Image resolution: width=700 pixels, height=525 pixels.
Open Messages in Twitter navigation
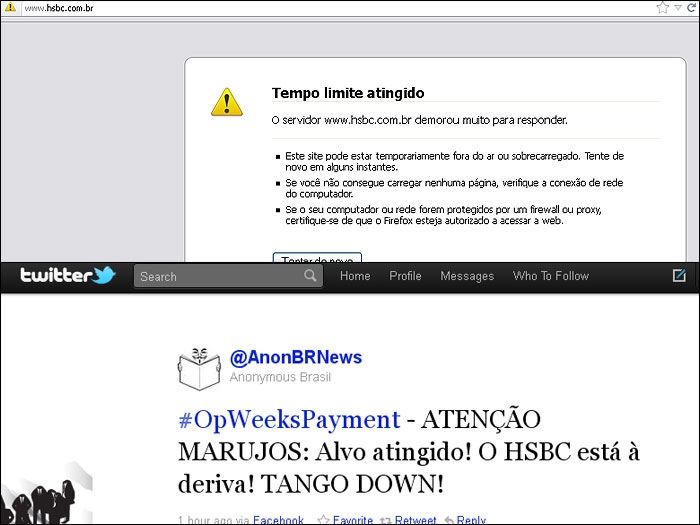467,276
